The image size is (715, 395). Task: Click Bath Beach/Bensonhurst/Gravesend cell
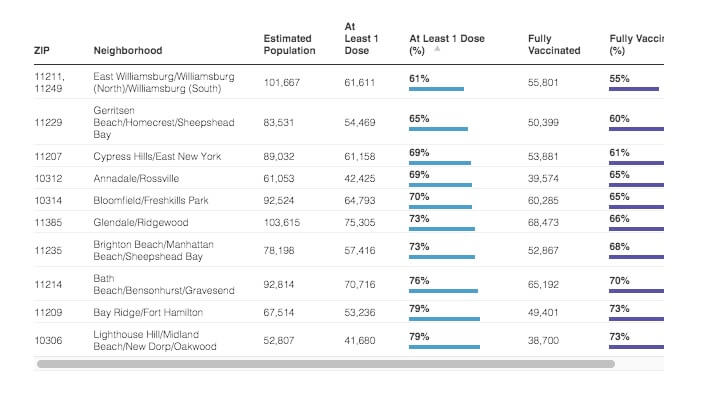pyautogui.click(x=164, y=285)
